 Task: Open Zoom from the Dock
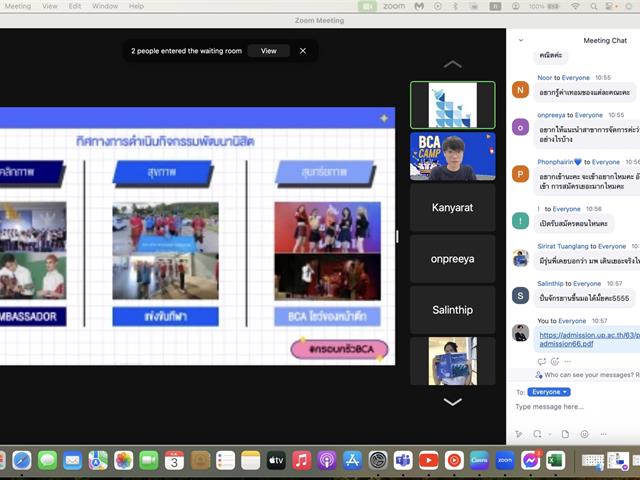pos(505,461)
